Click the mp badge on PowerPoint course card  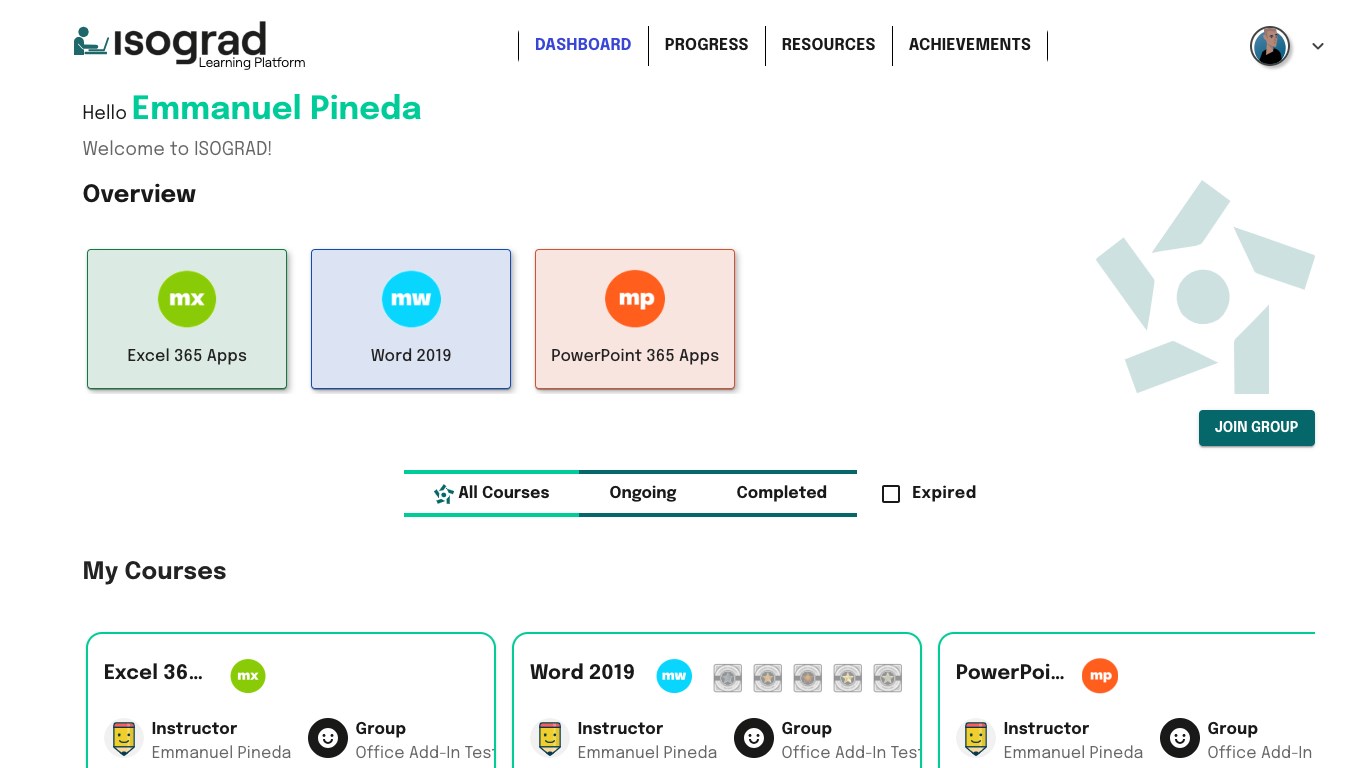(x=1100, y=676)
